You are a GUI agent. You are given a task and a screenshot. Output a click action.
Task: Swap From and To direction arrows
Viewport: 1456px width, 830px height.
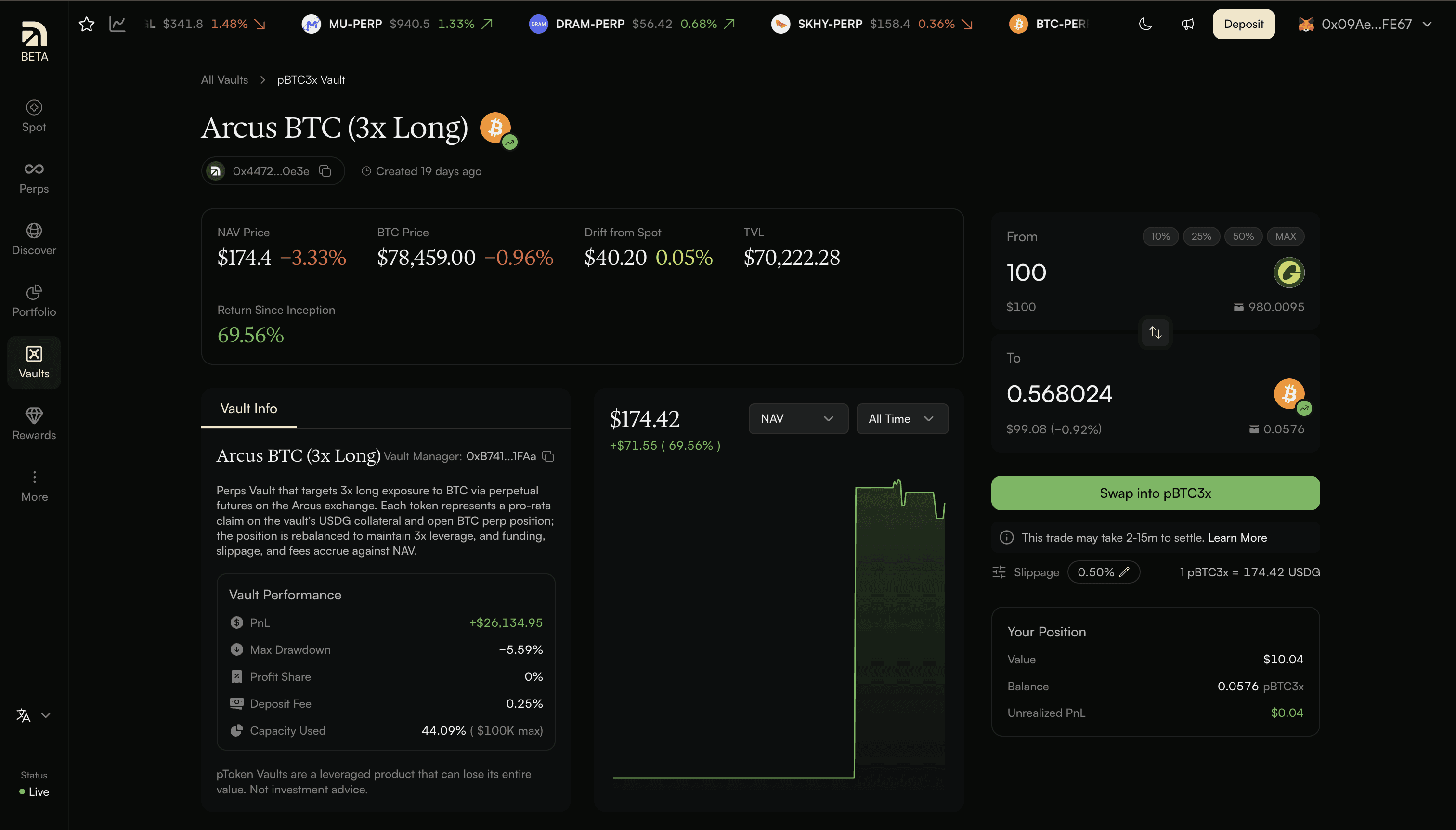(1156, 332)
